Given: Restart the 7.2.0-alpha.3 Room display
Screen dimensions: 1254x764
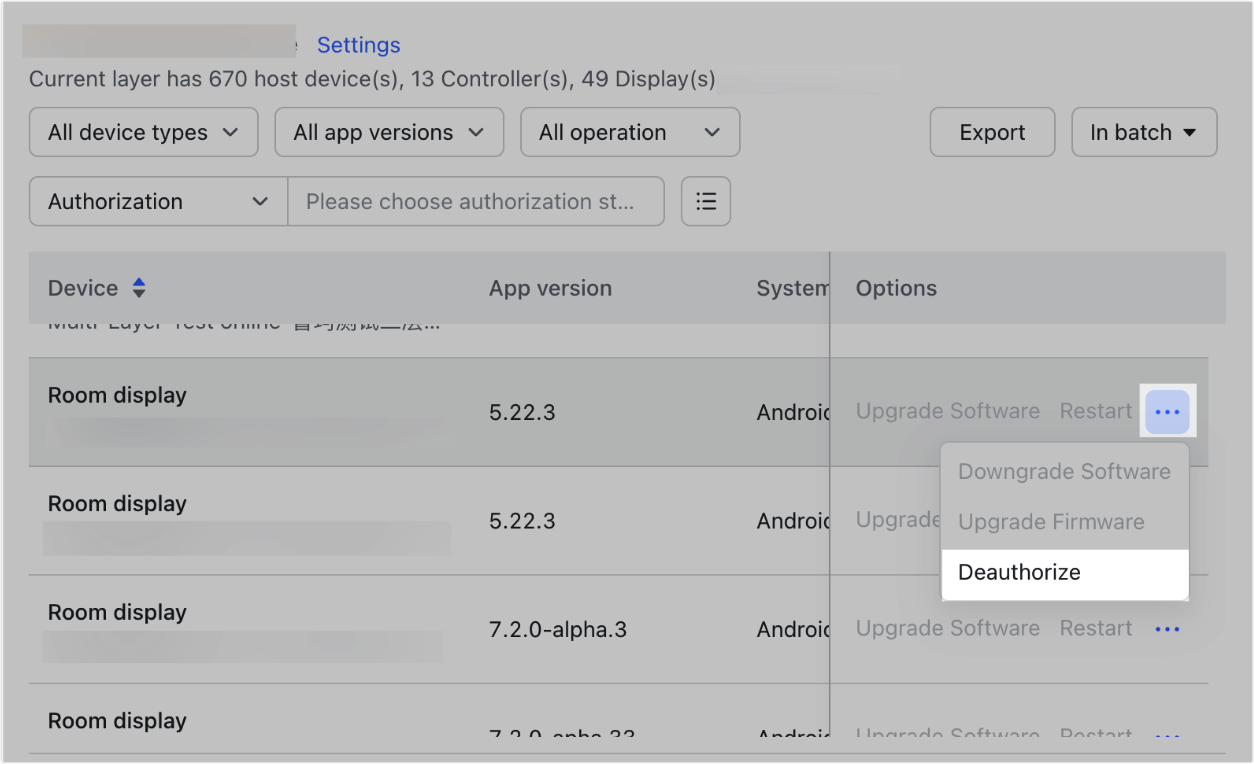Looking at the screenshot, I should 1095,629.
